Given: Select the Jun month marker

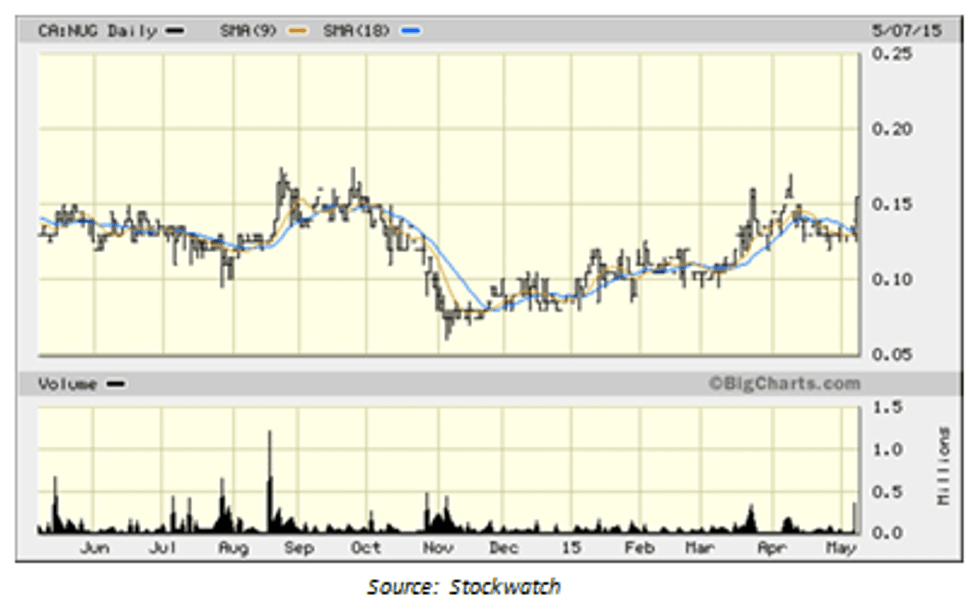Looking at the screenshot, I should [x=93, y=548].
